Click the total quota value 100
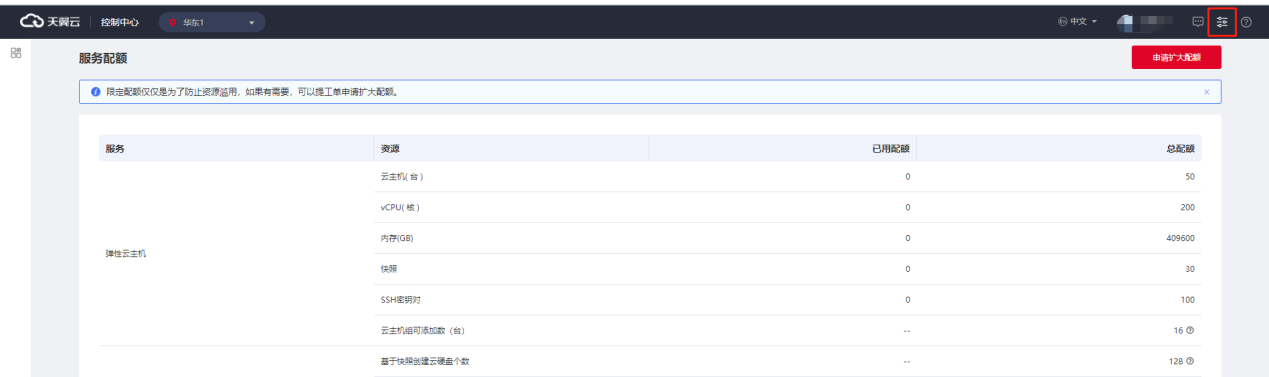This screenshot has width=1269, height=377. pos(1187,299)
